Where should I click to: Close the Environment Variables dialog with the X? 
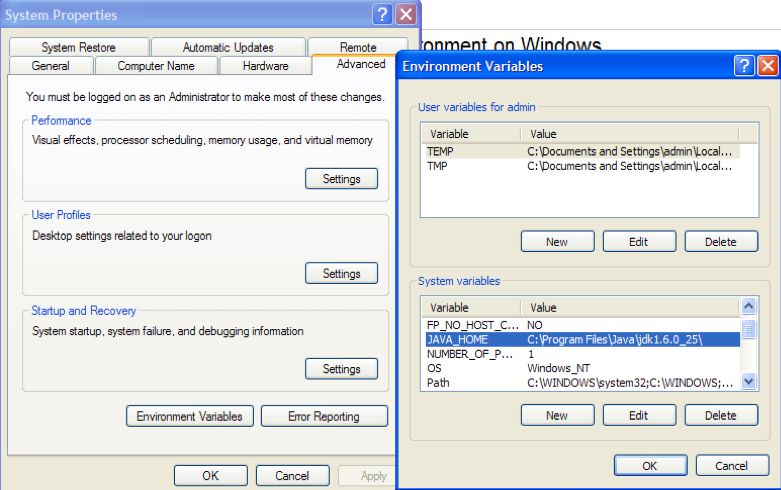tap(768, 66)
